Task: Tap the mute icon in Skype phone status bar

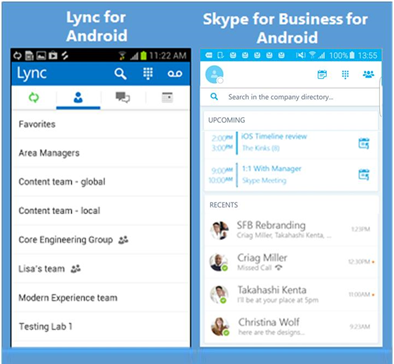Action: (x=300, y=55)
